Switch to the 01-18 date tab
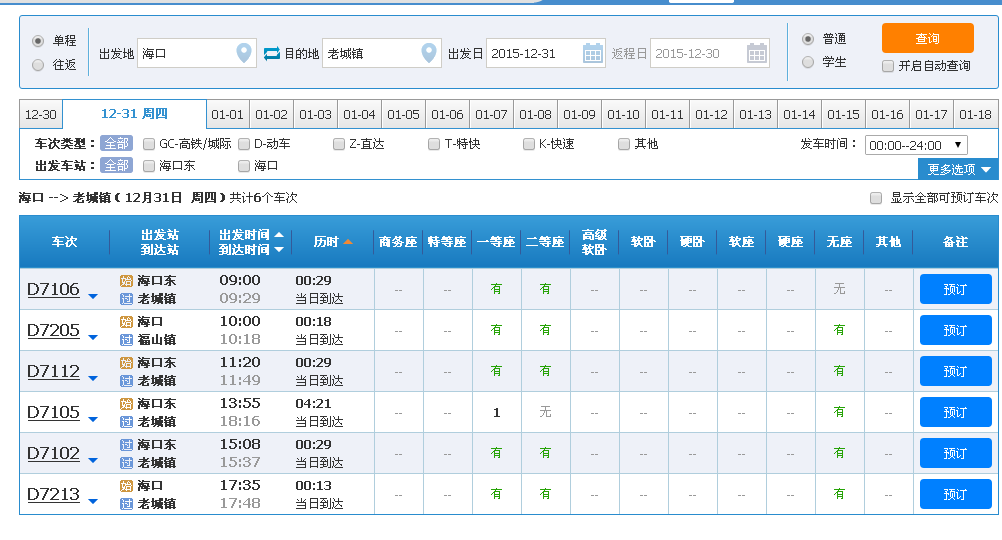 point(975,114)
